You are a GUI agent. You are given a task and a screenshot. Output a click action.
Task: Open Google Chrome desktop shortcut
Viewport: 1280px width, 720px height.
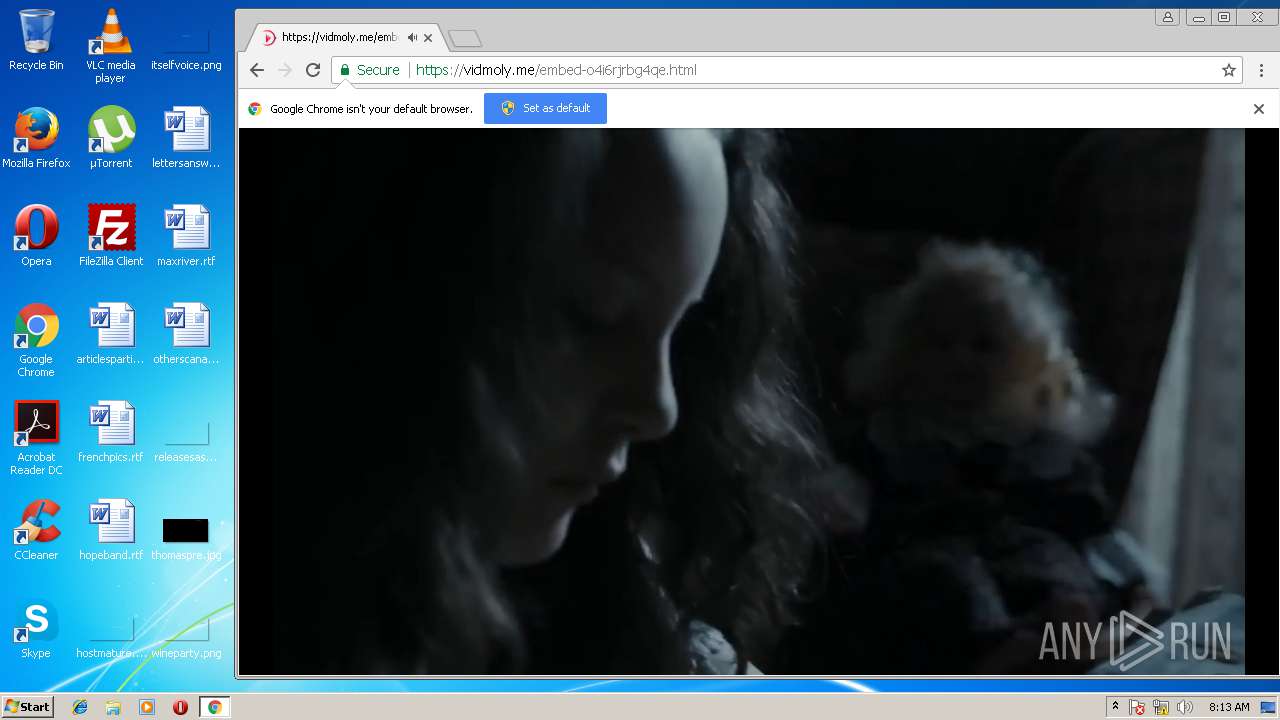pos(36,340)
